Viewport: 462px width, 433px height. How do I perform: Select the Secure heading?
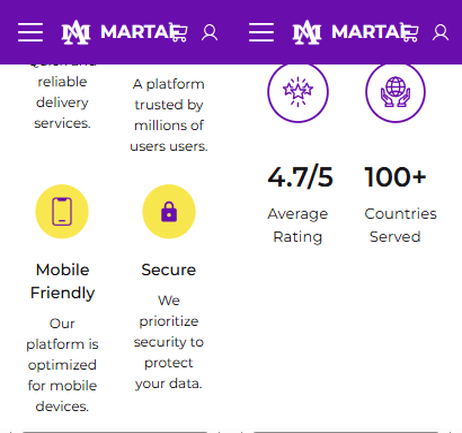169,270
